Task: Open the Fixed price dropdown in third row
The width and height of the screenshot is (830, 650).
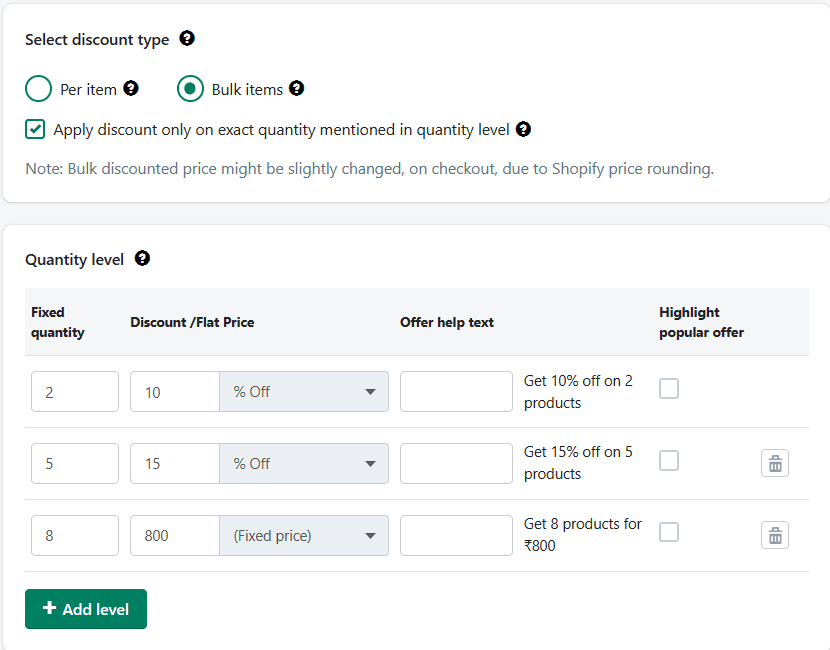Action: click(x=304, y=536)
